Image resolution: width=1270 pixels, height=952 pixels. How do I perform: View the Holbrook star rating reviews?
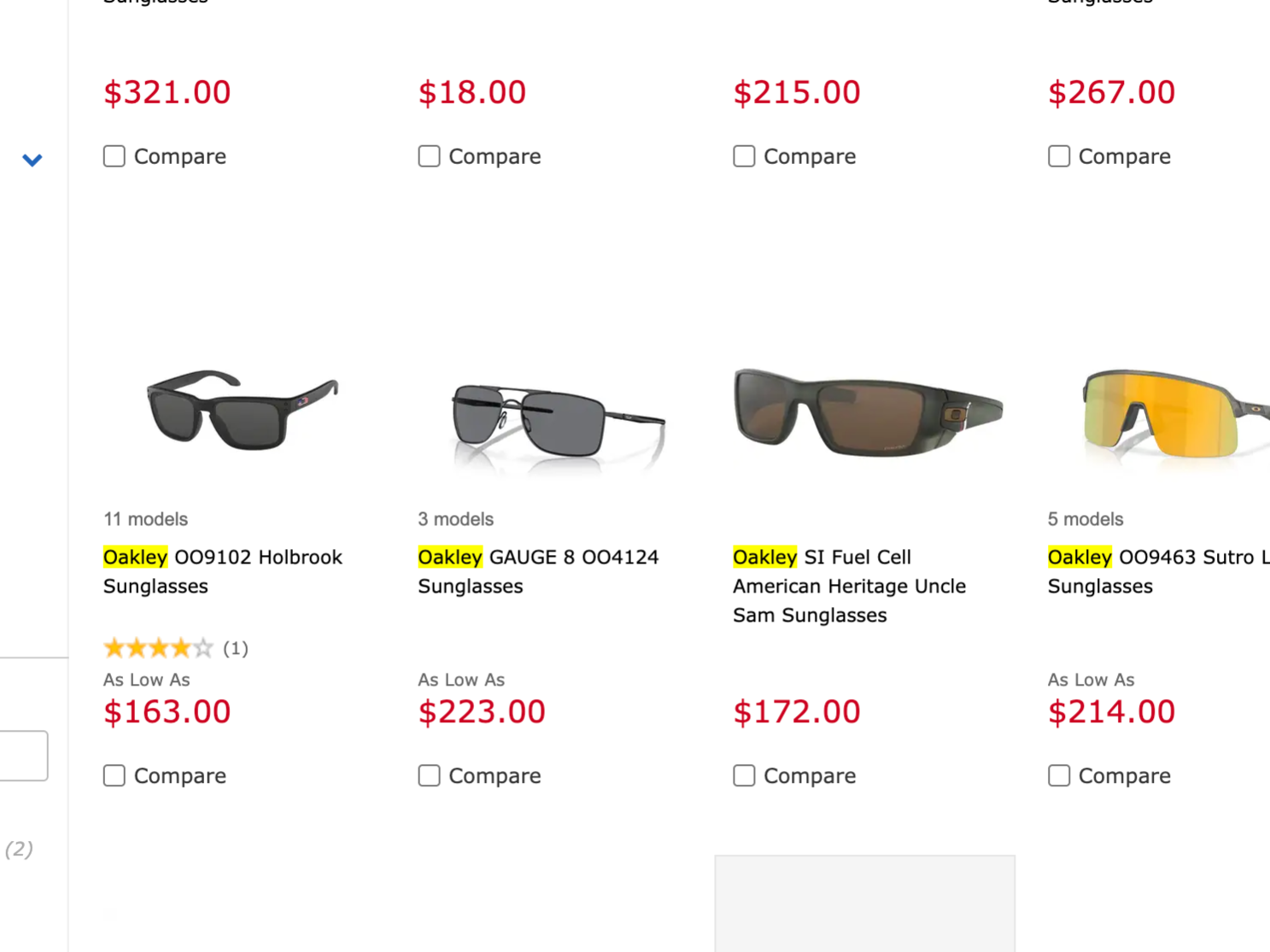176,648
